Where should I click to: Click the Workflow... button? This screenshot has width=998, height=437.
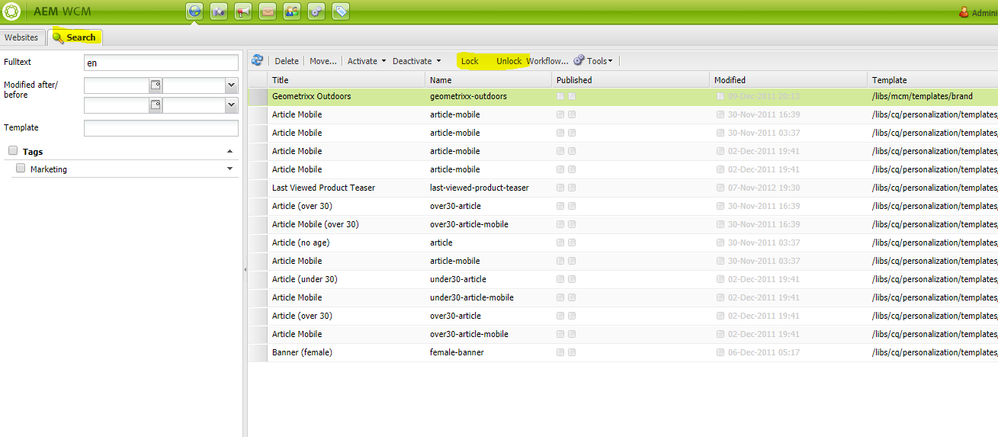click(547, 61)
